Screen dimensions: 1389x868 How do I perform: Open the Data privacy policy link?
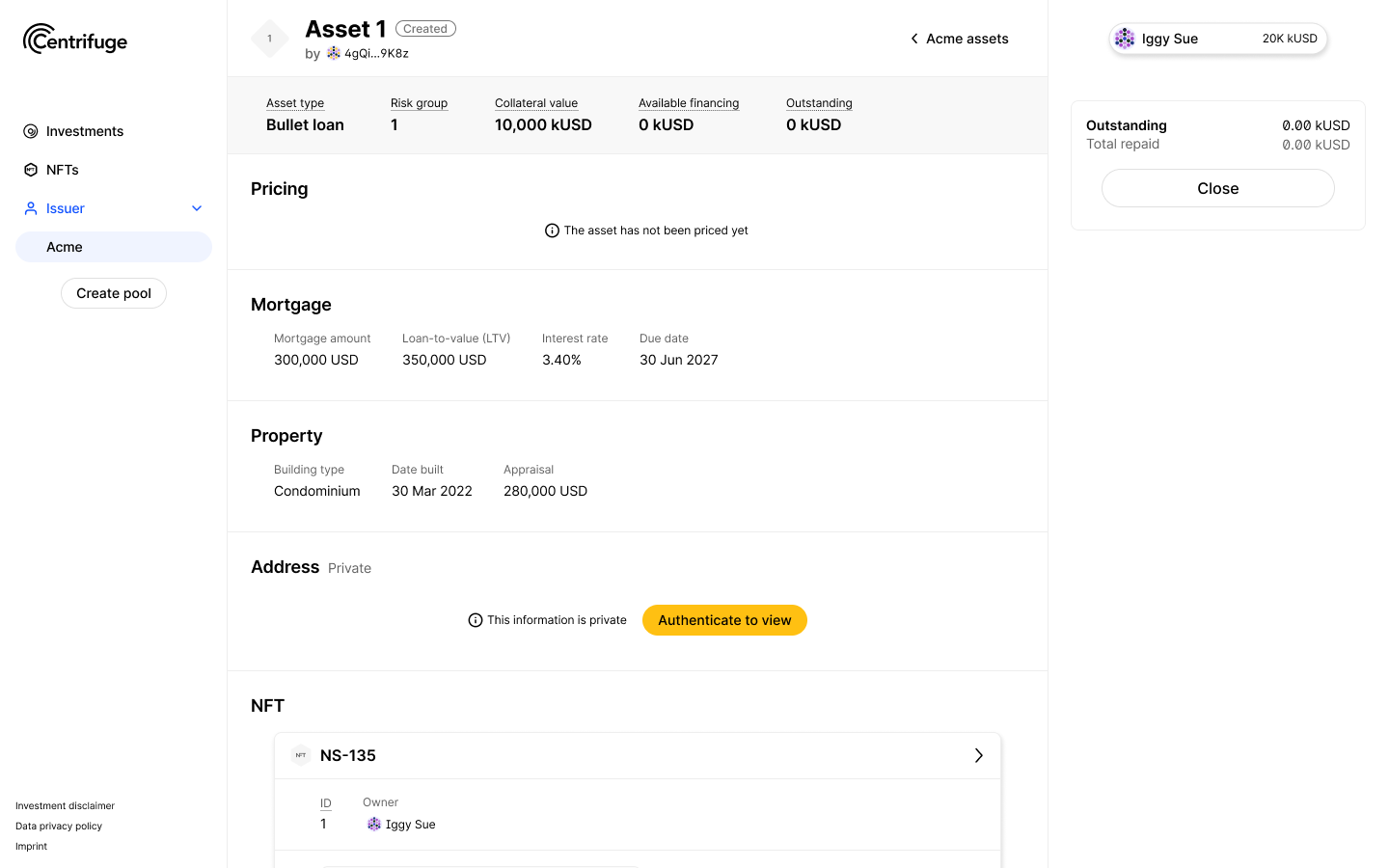(x=59, y=826)
